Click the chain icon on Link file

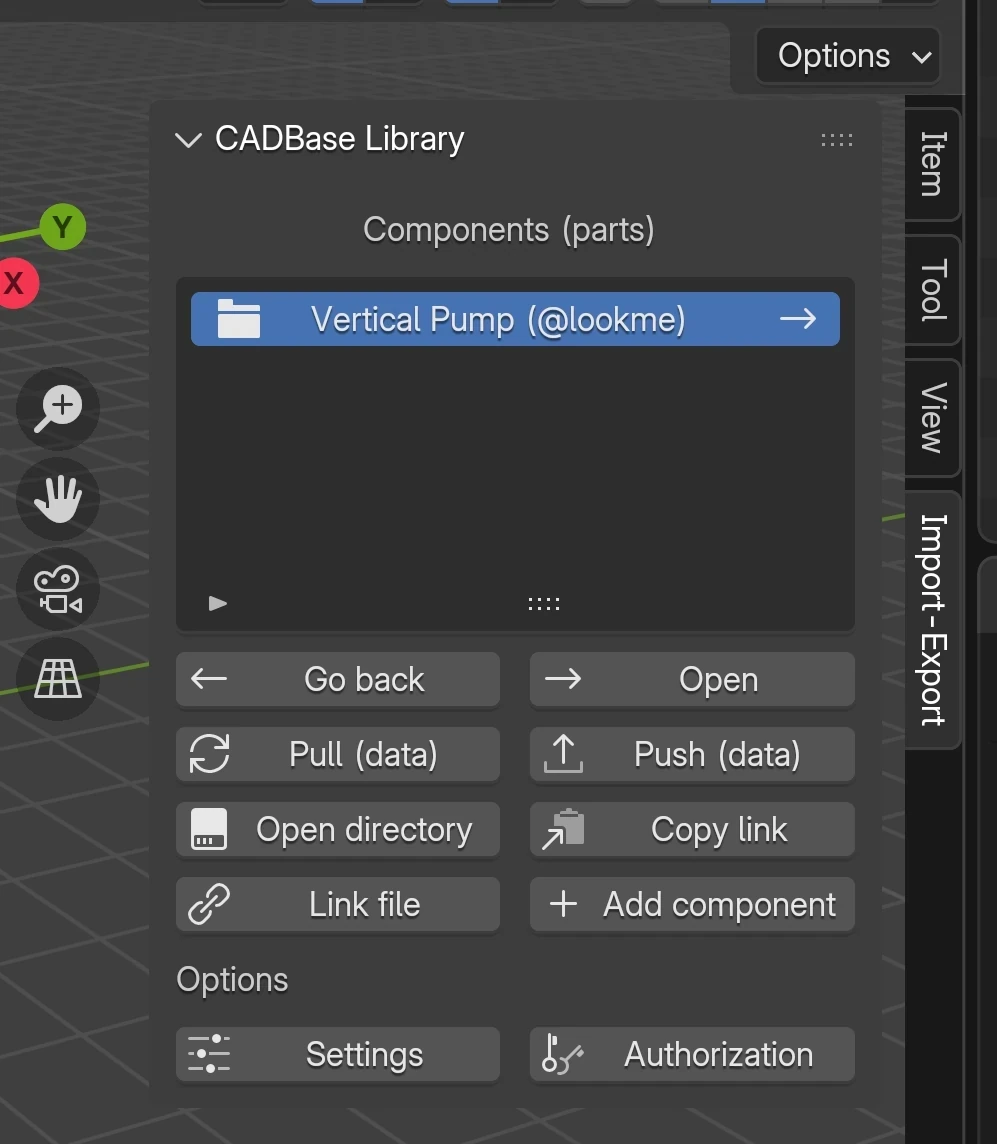tap(210, 904)
